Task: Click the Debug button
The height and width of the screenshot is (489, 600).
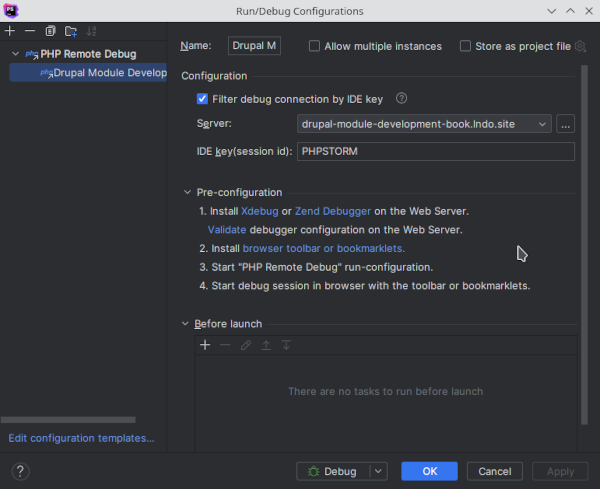Action: pos(333,471)
